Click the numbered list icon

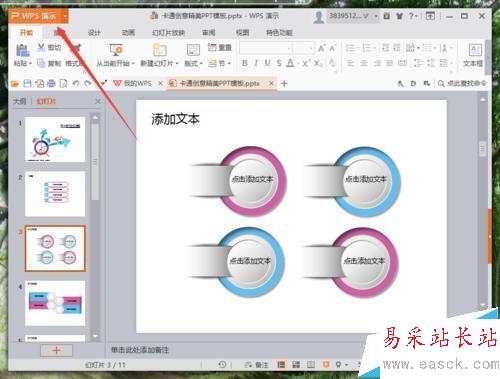pos(367,48)
